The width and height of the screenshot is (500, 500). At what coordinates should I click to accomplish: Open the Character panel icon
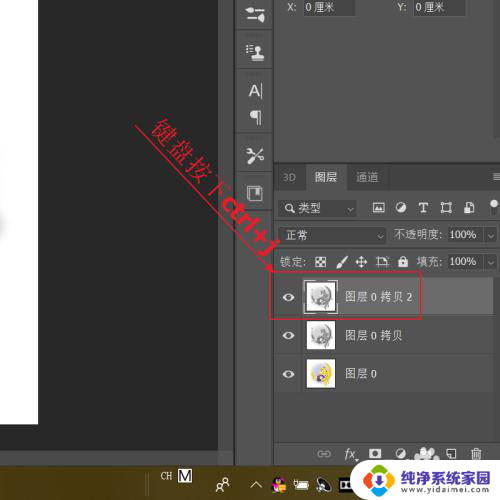coord(255,91)
